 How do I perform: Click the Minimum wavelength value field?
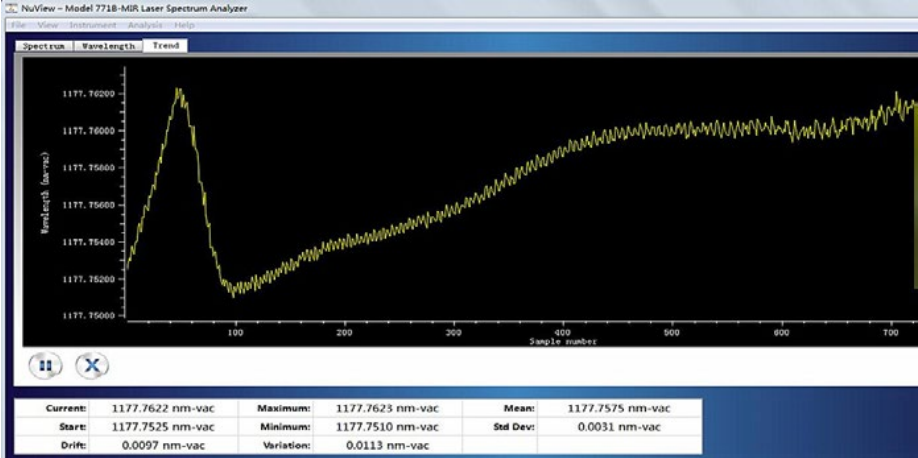click(x=387, y=426)
